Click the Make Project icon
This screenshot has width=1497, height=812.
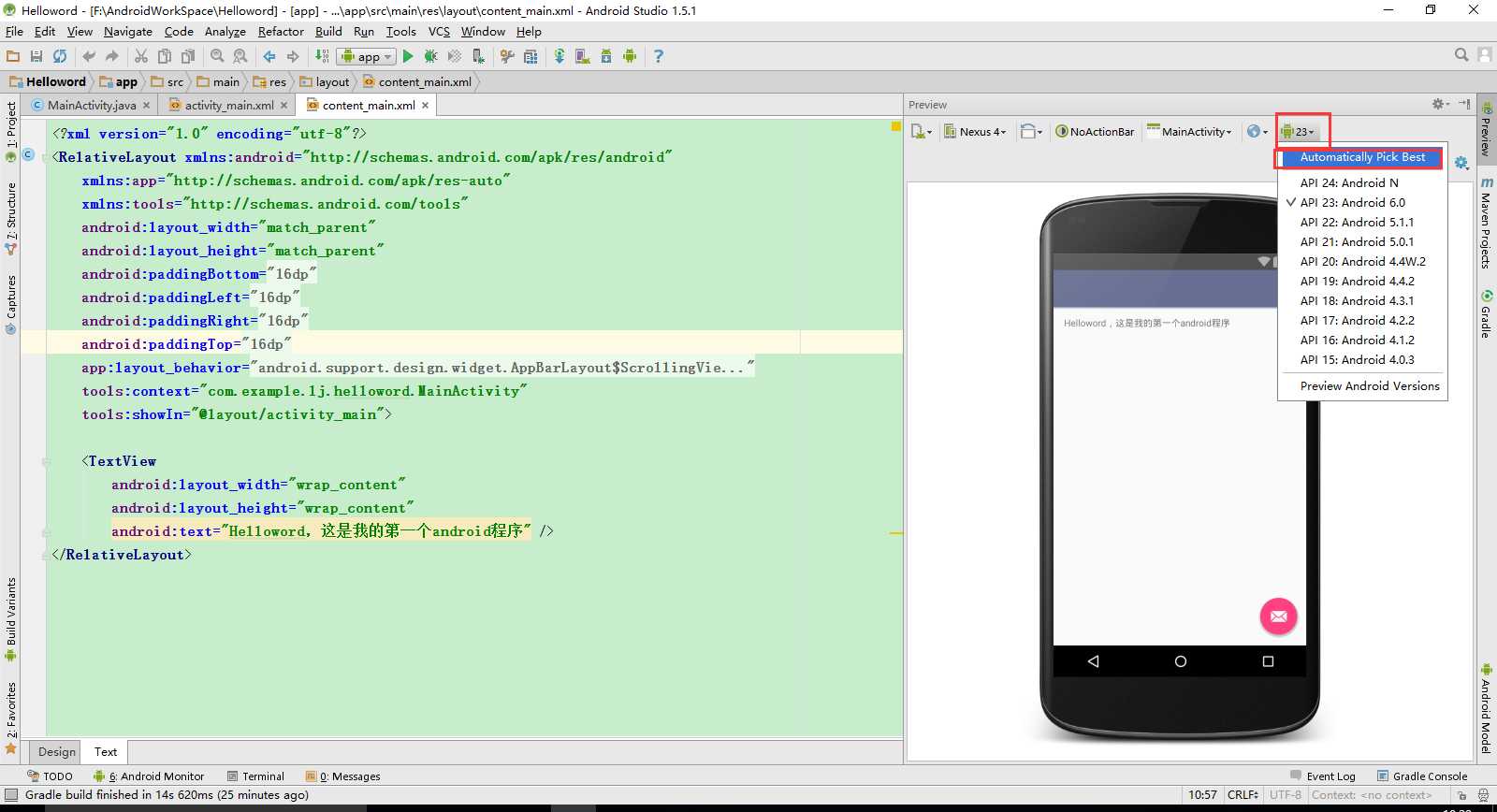pyautogui.click(x=322, y=56)
